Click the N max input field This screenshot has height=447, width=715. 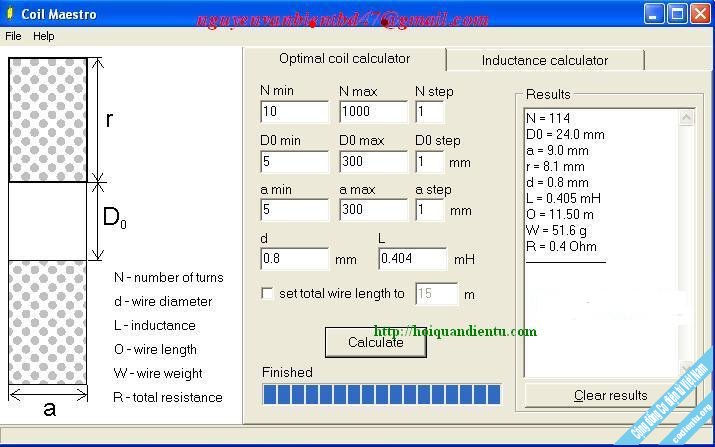click(373, 112)
